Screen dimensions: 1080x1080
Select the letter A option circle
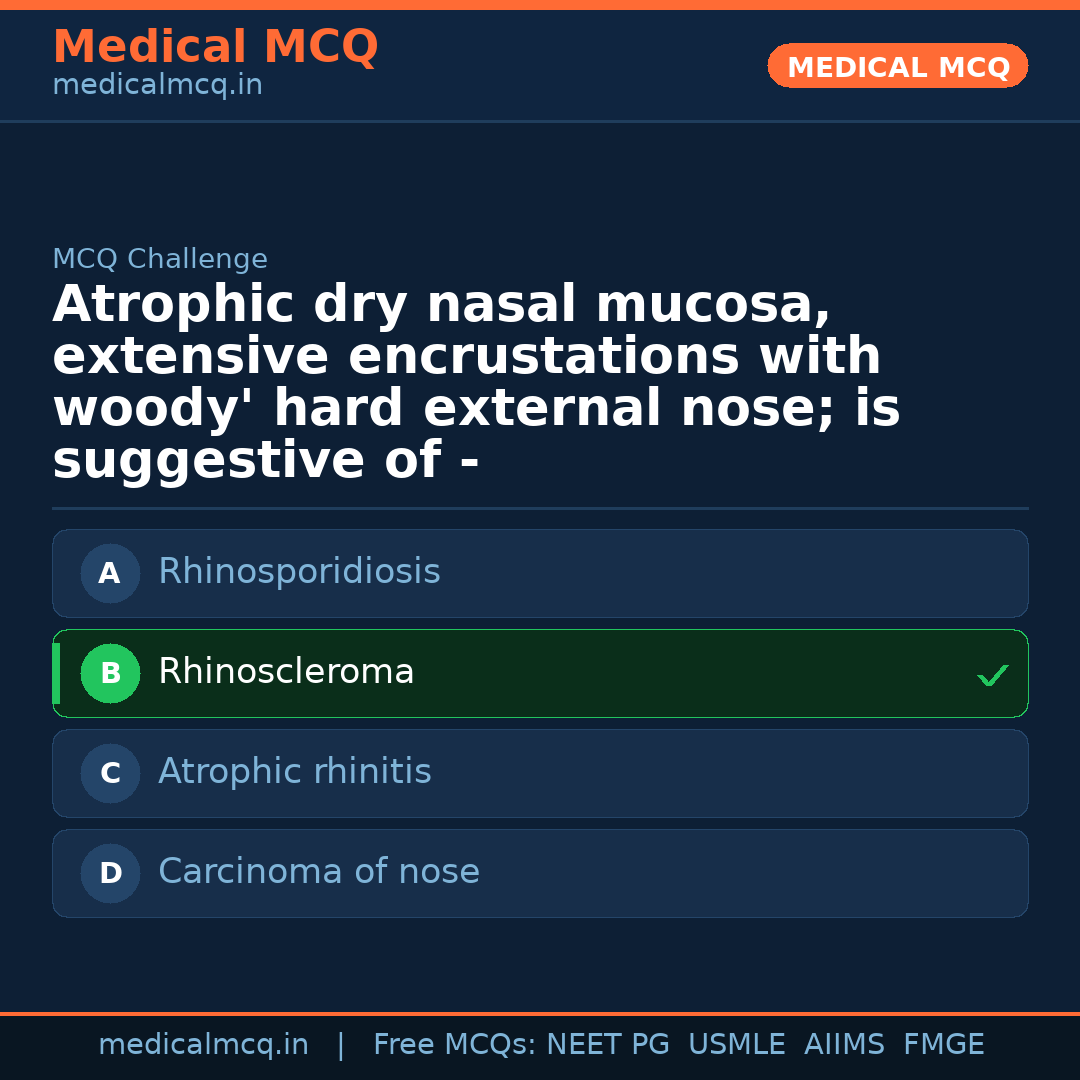coord(110,574)
